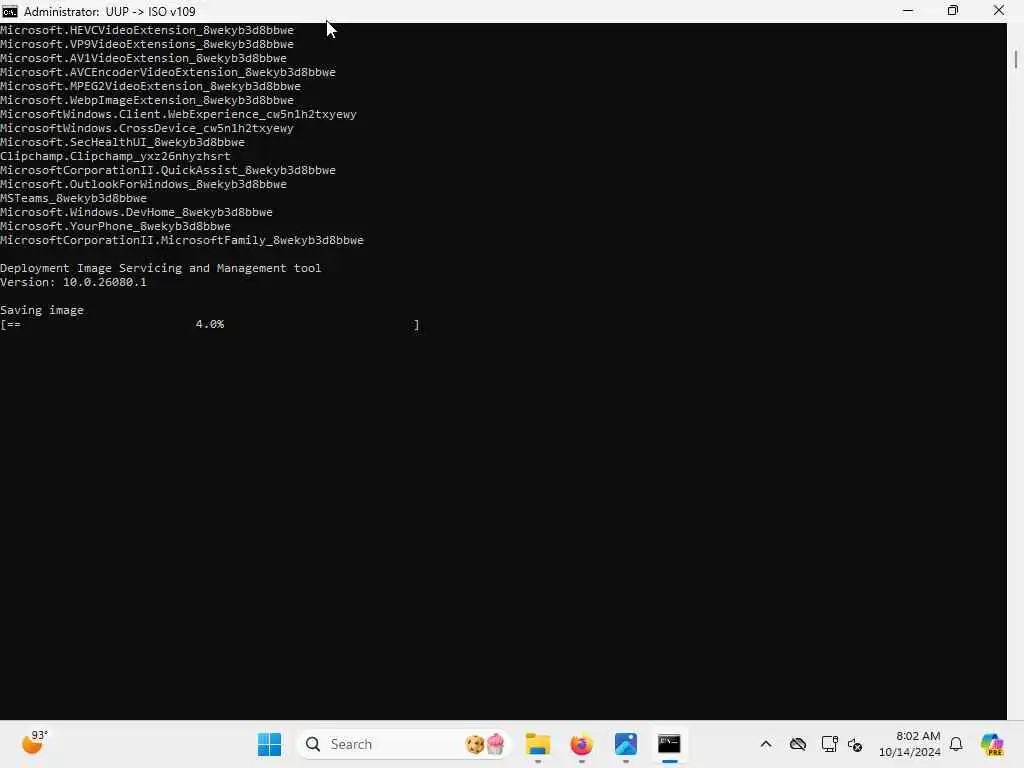Close the UUP -> ISO console window
The width and height of the screenshot is (1024, 768).
click(999, 11)
